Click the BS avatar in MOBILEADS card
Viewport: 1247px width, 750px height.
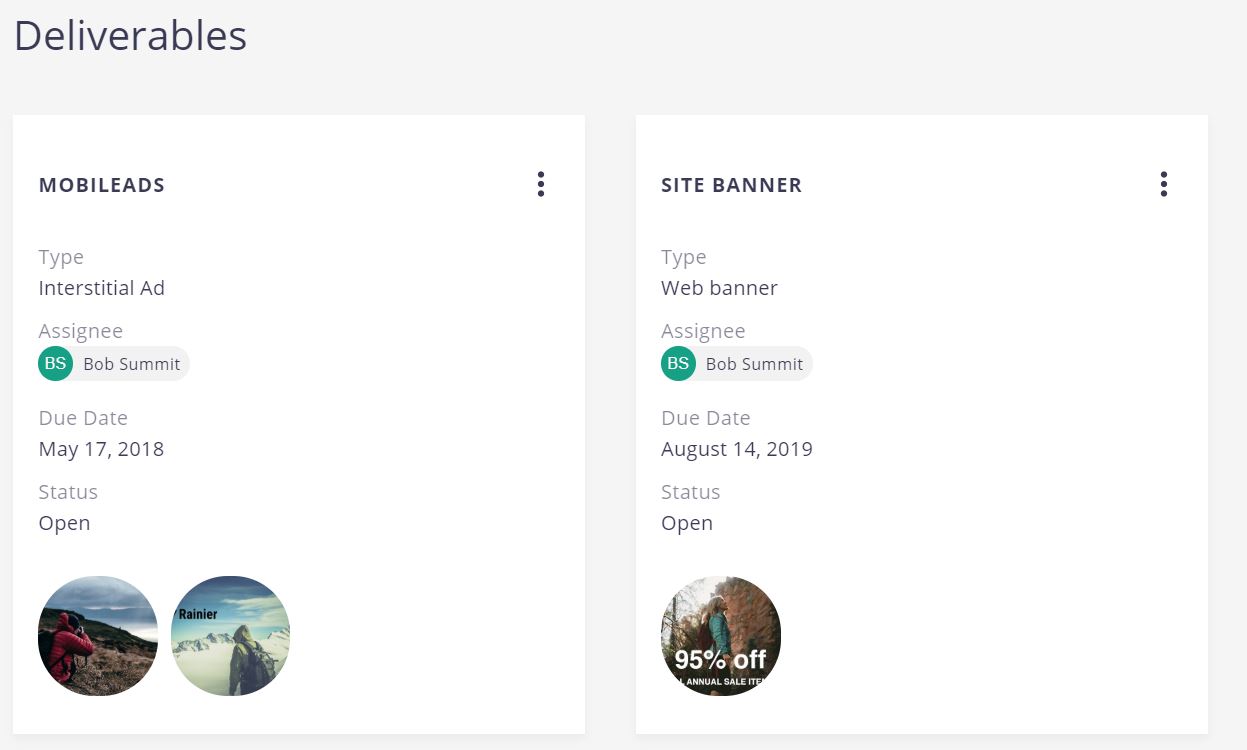point(56,364)
